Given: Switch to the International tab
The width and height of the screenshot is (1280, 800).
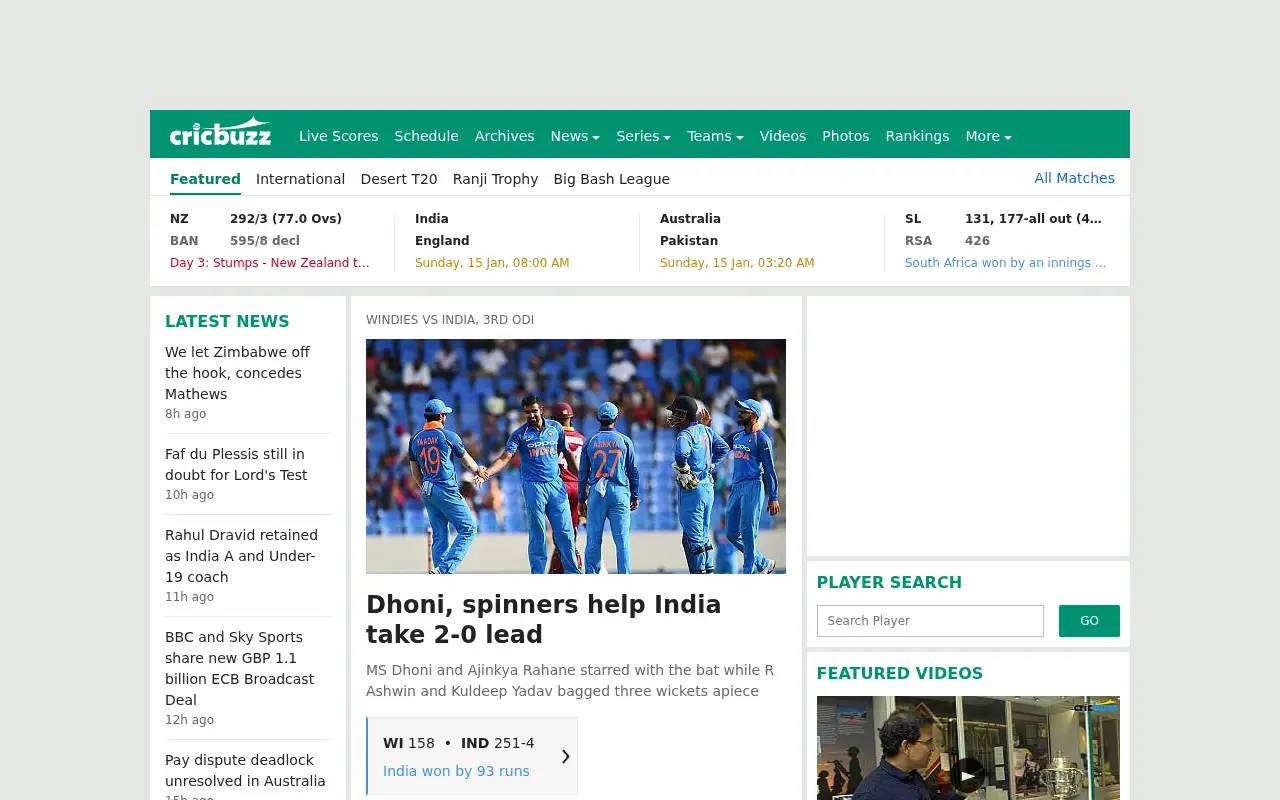Looking at the screenshot, I should pos(300,179).
